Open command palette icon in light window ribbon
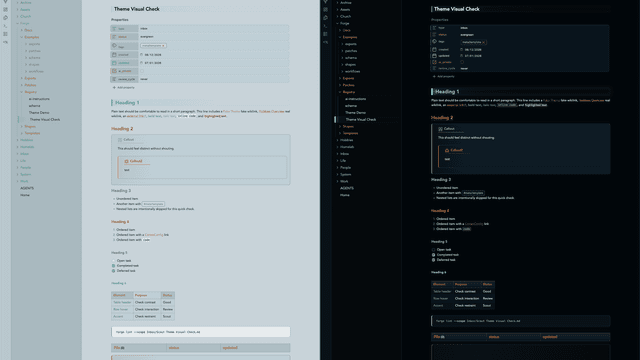 pyautogui.click(x=5, y=26)
